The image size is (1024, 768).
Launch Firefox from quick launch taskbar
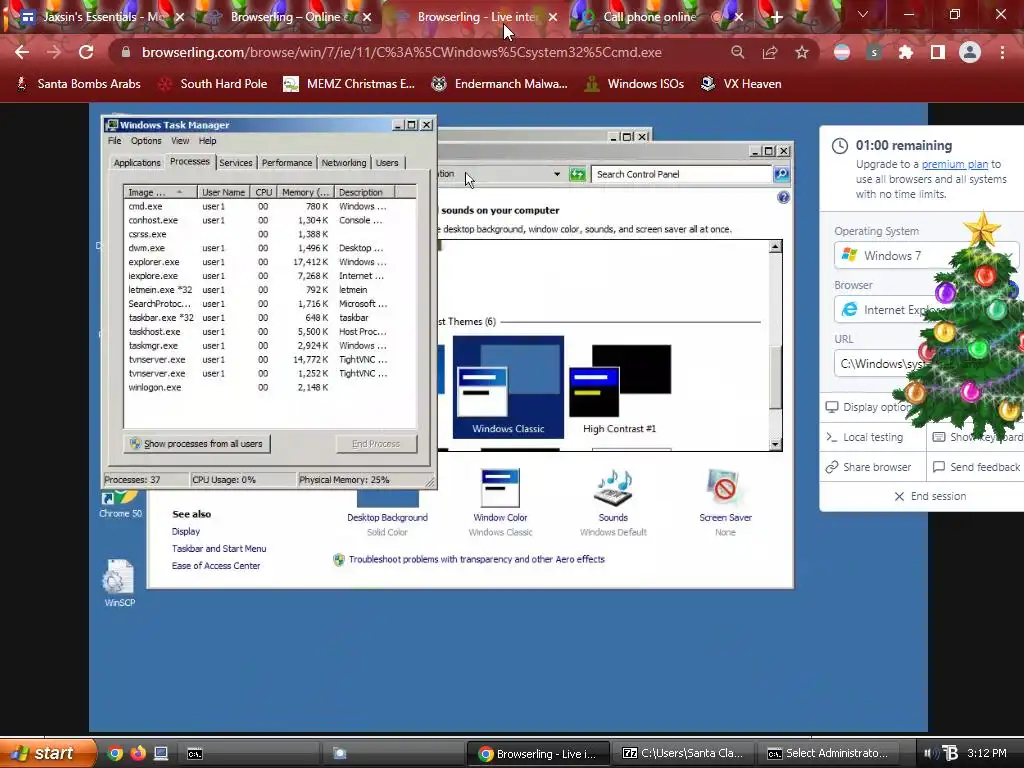point(138,753)
